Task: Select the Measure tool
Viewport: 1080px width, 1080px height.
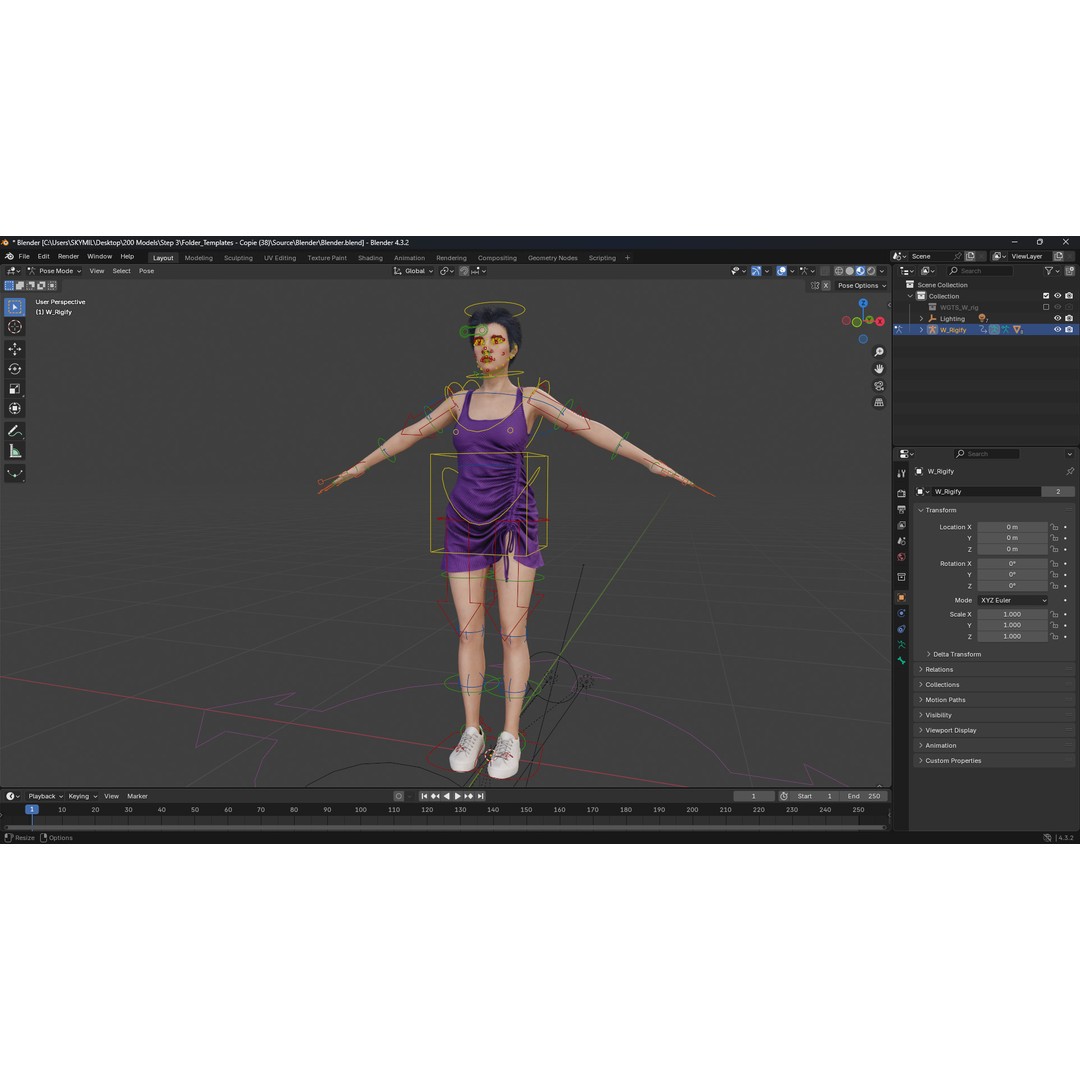Action: (14, 451)
